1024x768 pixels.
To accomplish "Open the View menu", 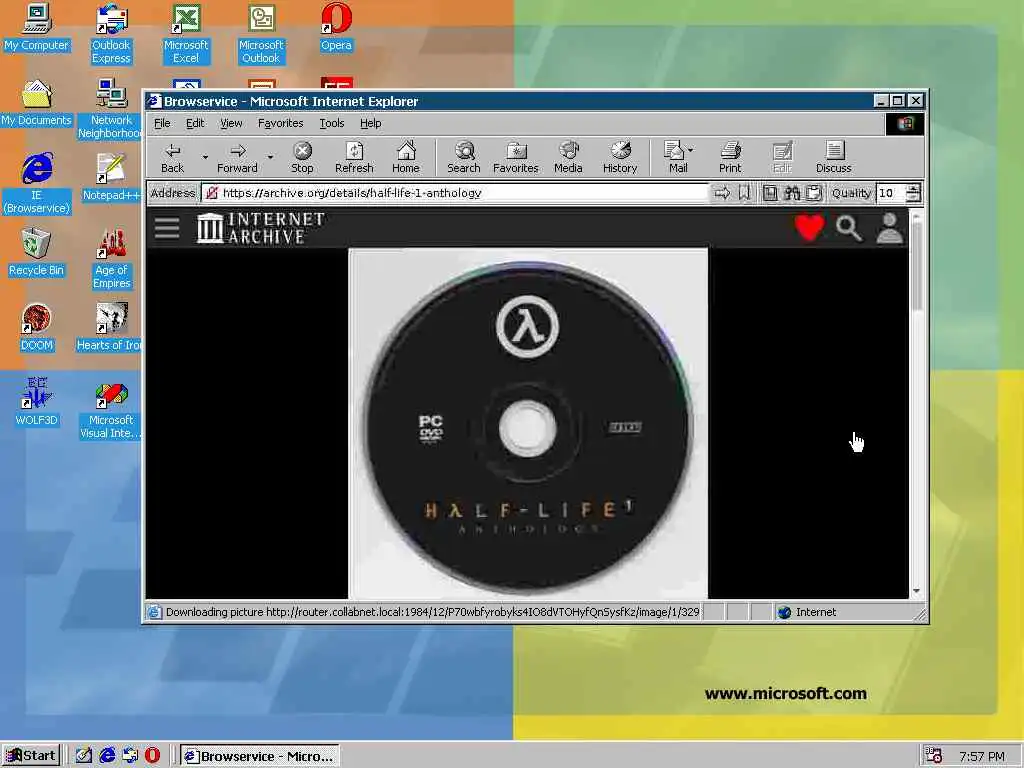I will point(231,123).
